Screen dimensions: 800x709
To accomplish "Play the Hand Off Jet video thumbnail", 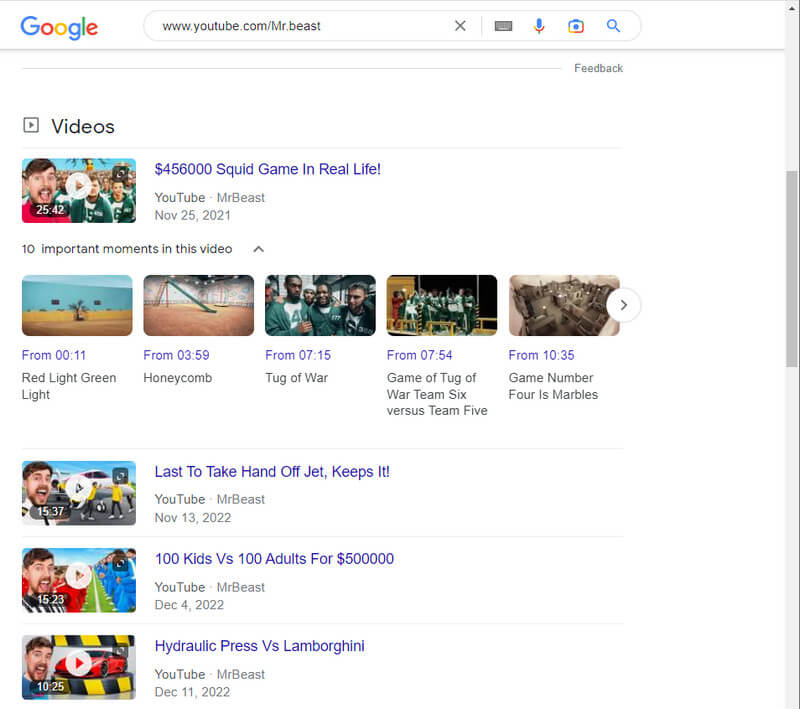I will pyautogui.click(x=79, y=493).
